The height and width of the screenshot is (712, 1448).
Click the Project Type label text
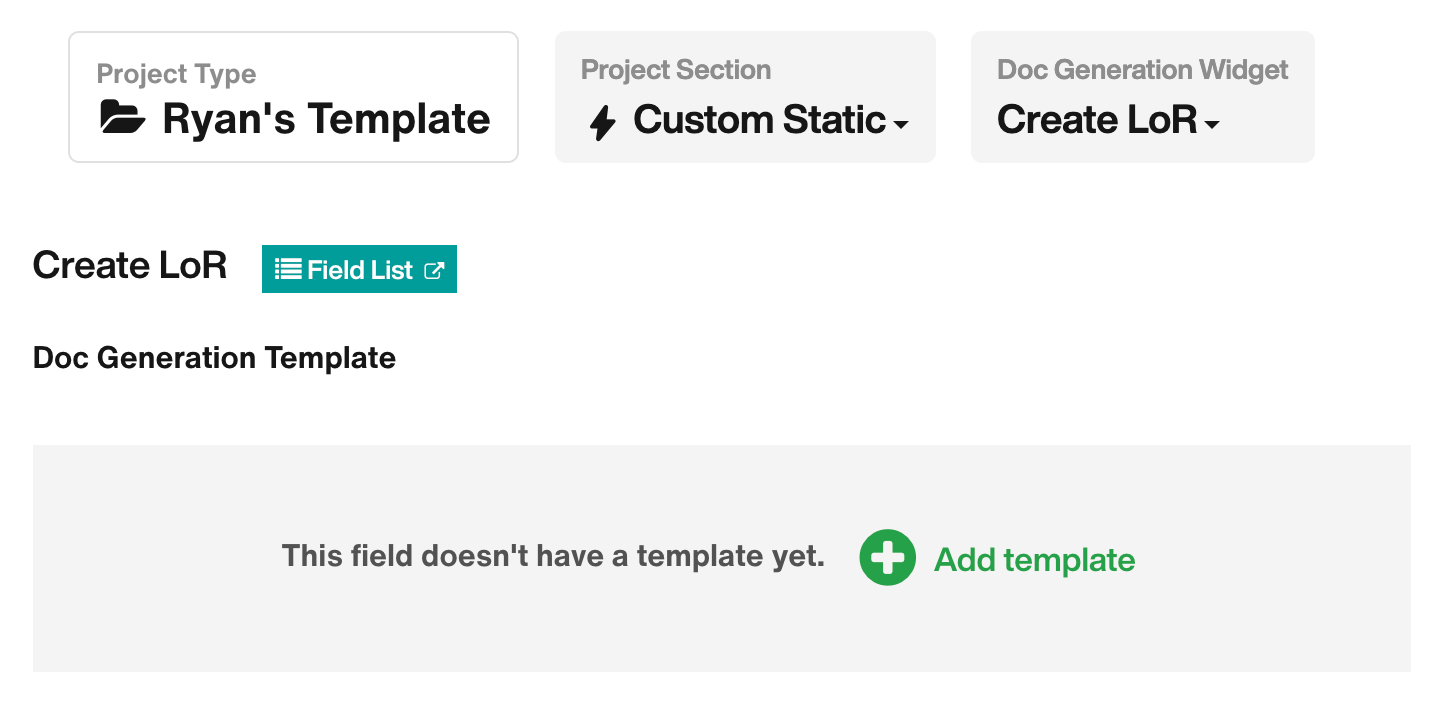pyautogui.click(x=176, y=74)
